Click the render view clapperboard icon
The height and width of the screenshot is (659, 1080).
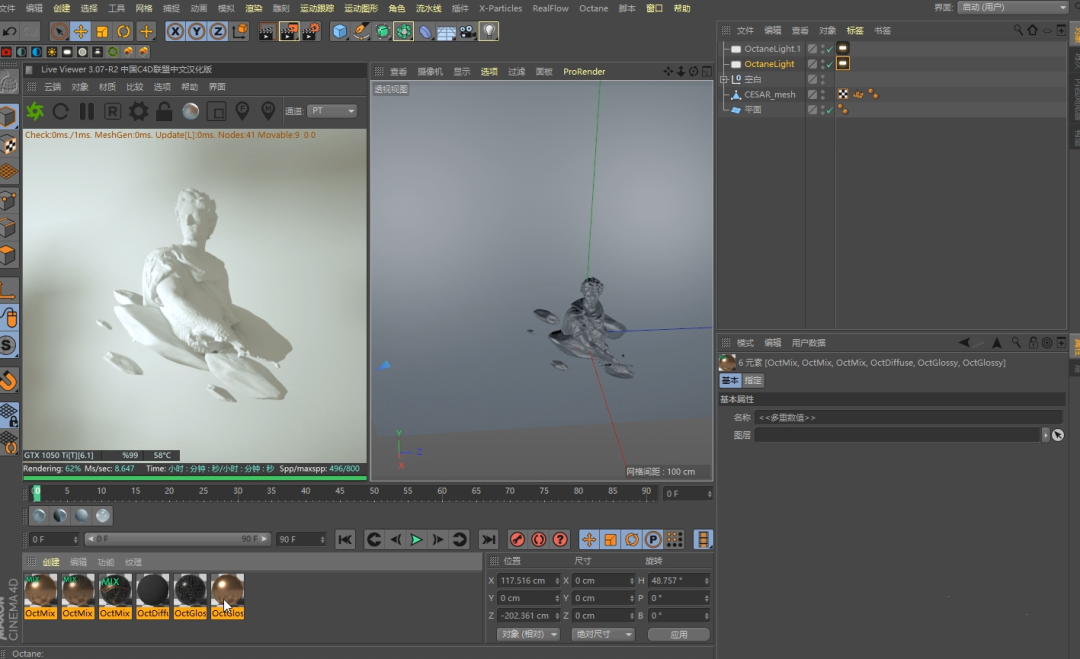[x=267, y=31]
